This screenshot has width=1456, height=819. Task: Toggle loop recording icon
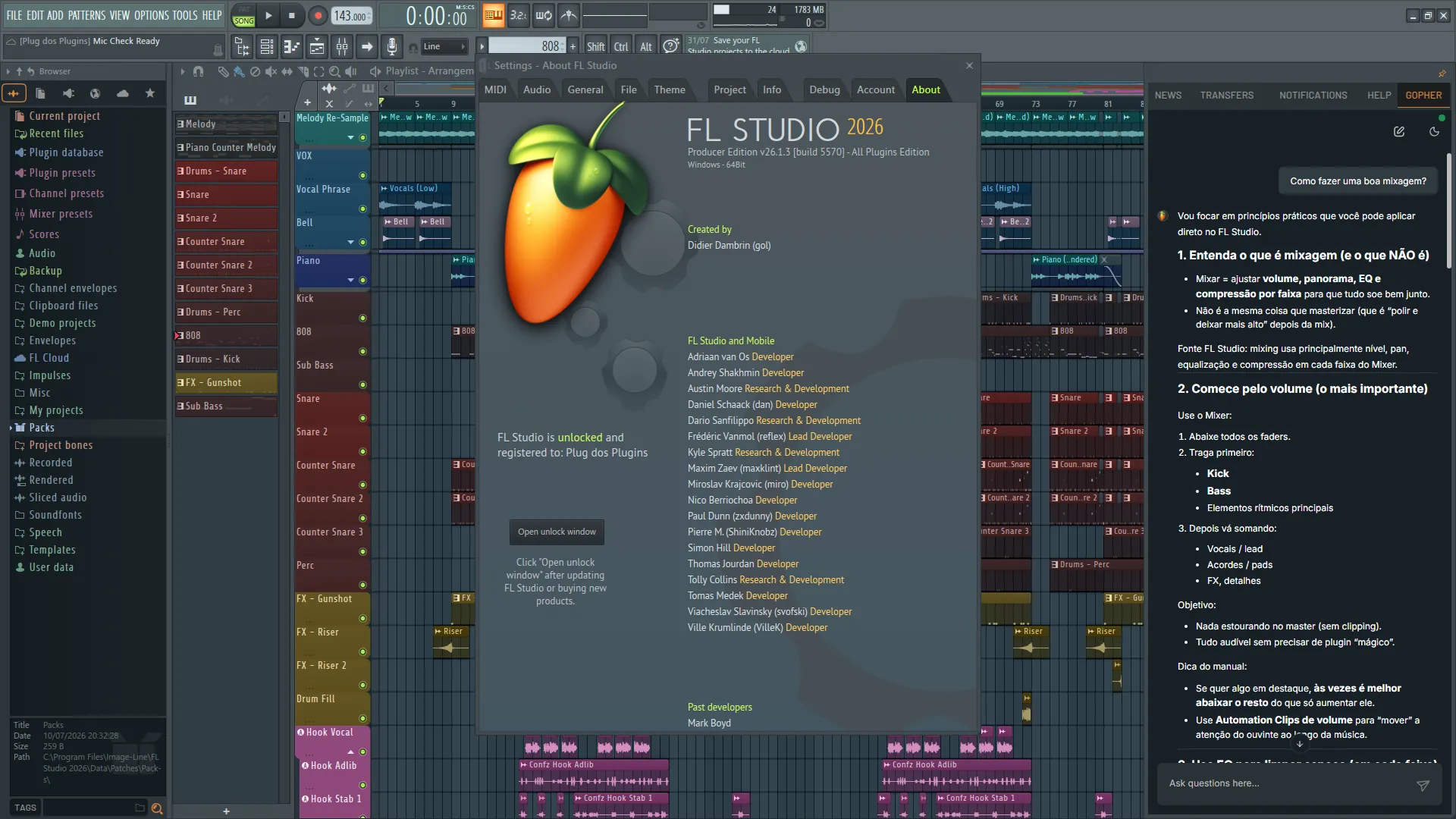[544, 15]
